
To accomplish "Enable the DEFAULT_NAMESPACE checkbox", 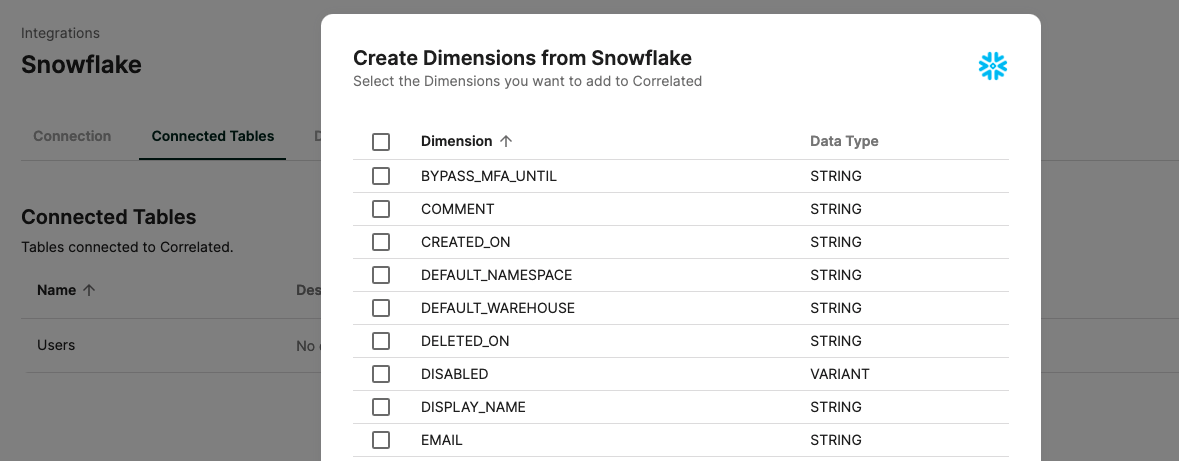I will click(x=381, y=275).
